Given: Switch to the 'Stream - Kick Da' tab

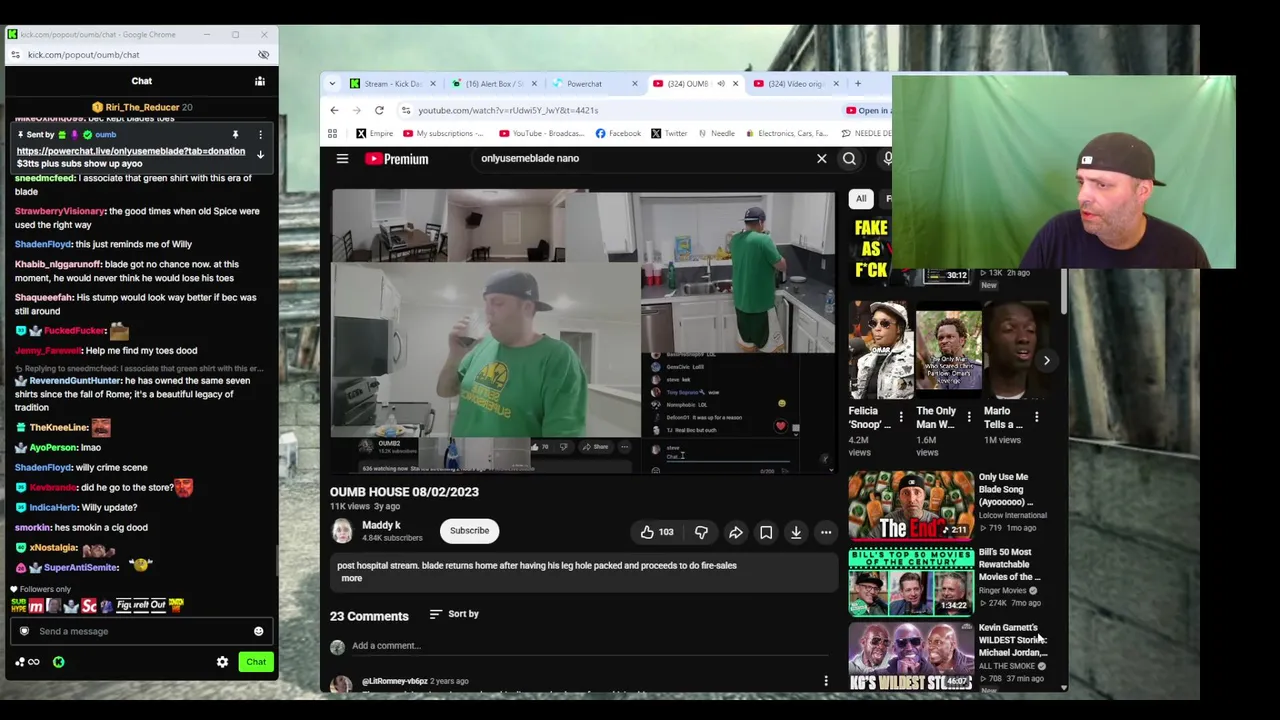Looking at the screenshot, I should click(392, 84).
